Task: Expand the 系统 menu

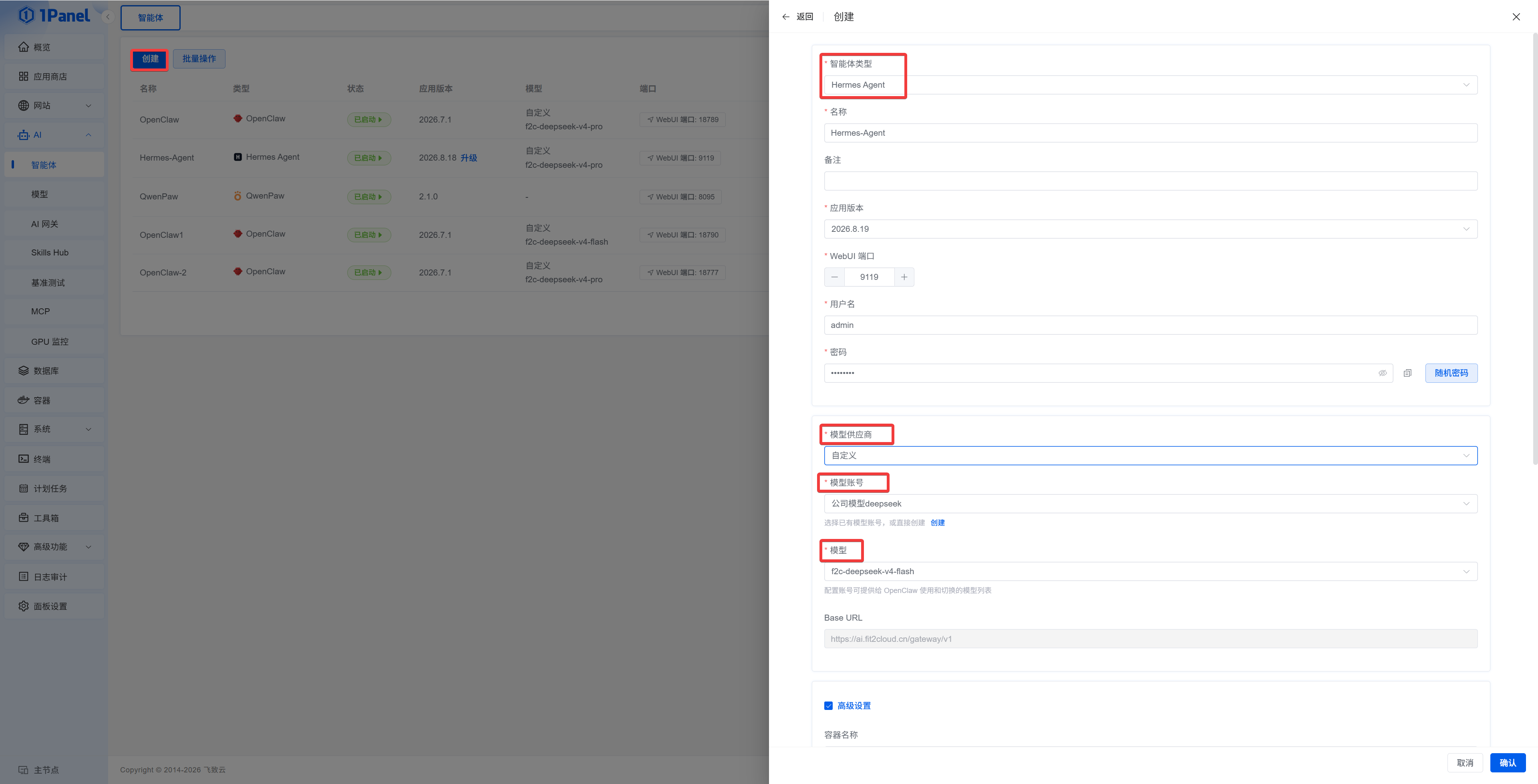Action: point(54,429)
